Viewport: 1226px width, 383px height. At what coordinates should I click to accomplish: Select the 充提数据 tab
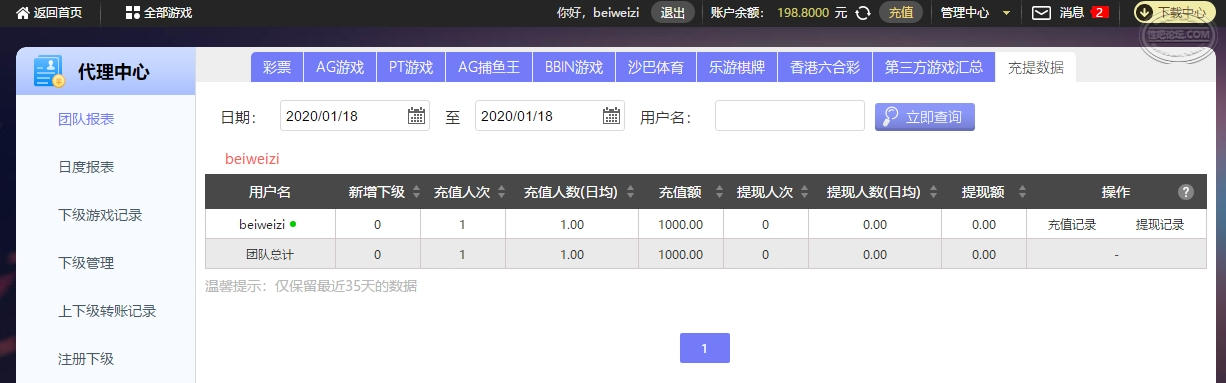pos(1036,67)
